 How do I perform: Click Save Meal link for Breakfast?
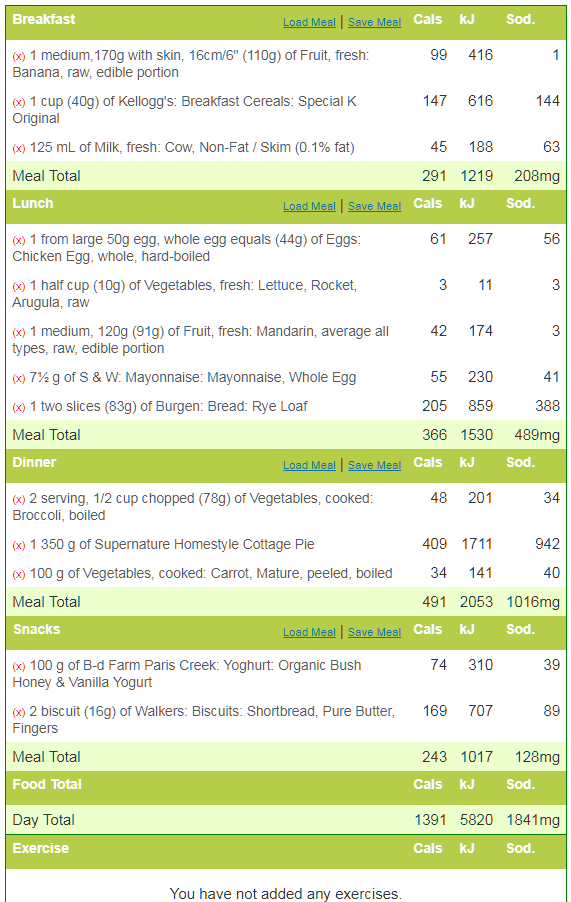pyautogui.click(x=374, y=22)
